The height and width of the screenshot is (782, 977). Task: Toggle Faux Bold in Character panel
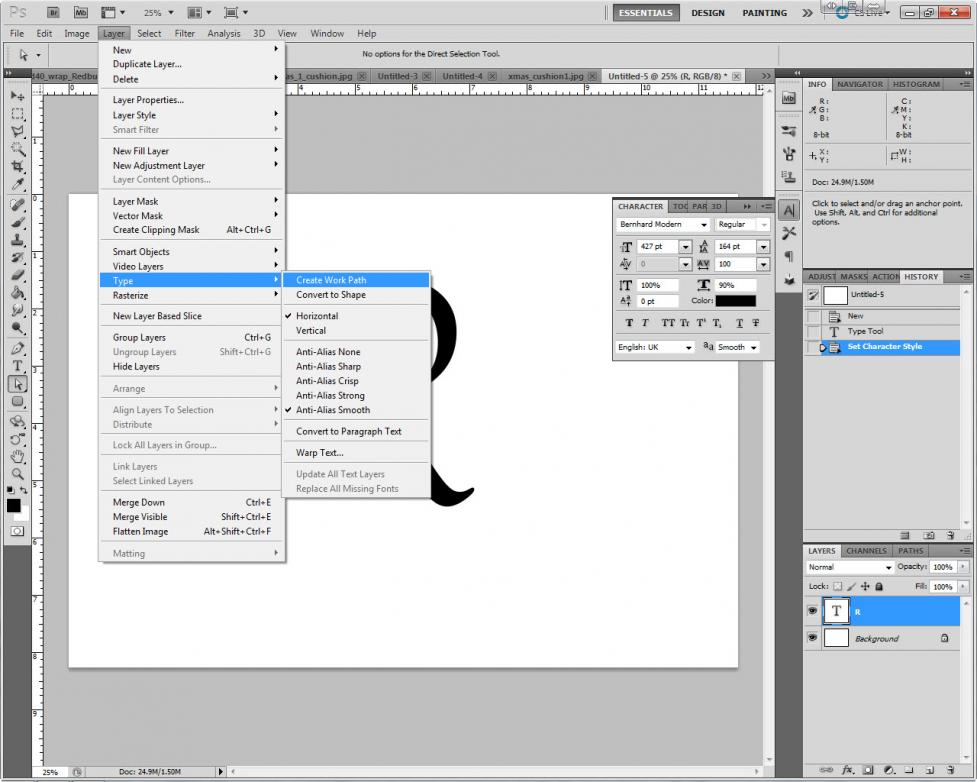629,323
